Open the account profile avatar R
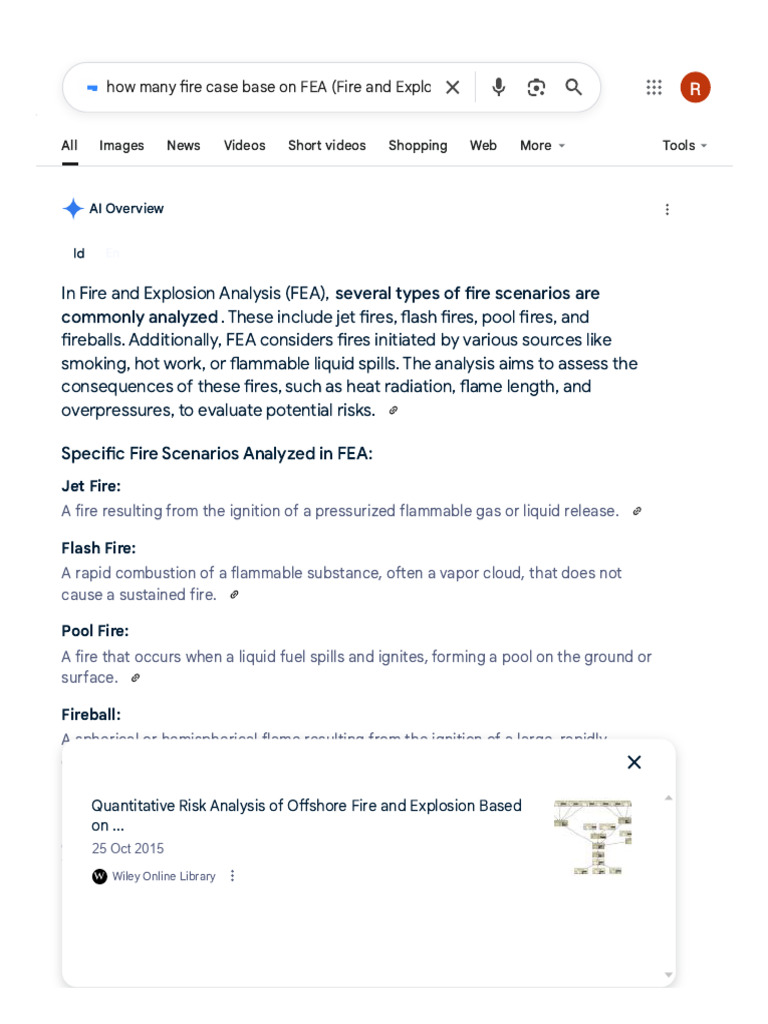Image resolution: width=768 pixels, height=1024 pixels. (695, 88)
